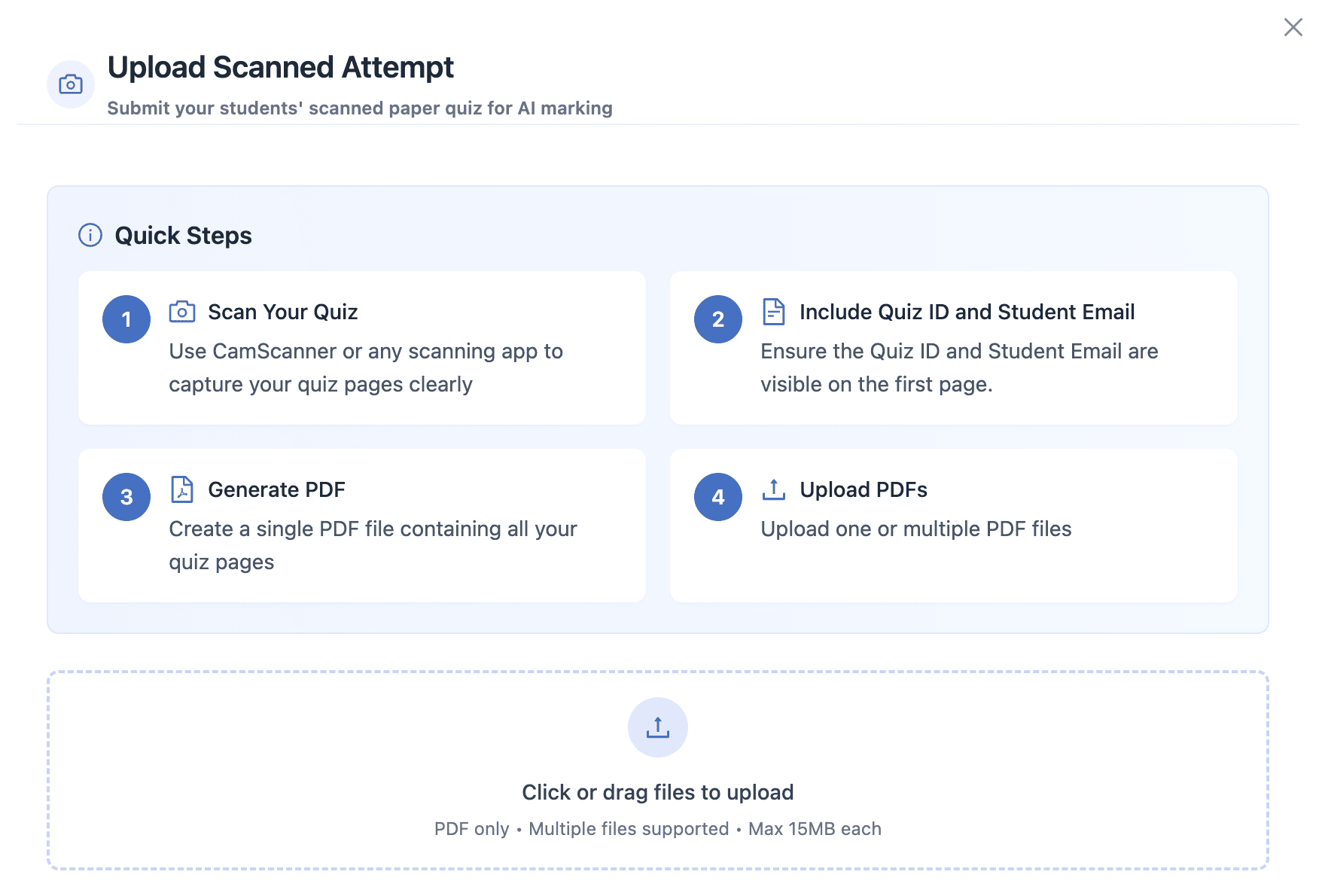Click the Quick Steps section heading
Image resolution: width=1319 pixels, height=896 pixels.
coord(183,236)
